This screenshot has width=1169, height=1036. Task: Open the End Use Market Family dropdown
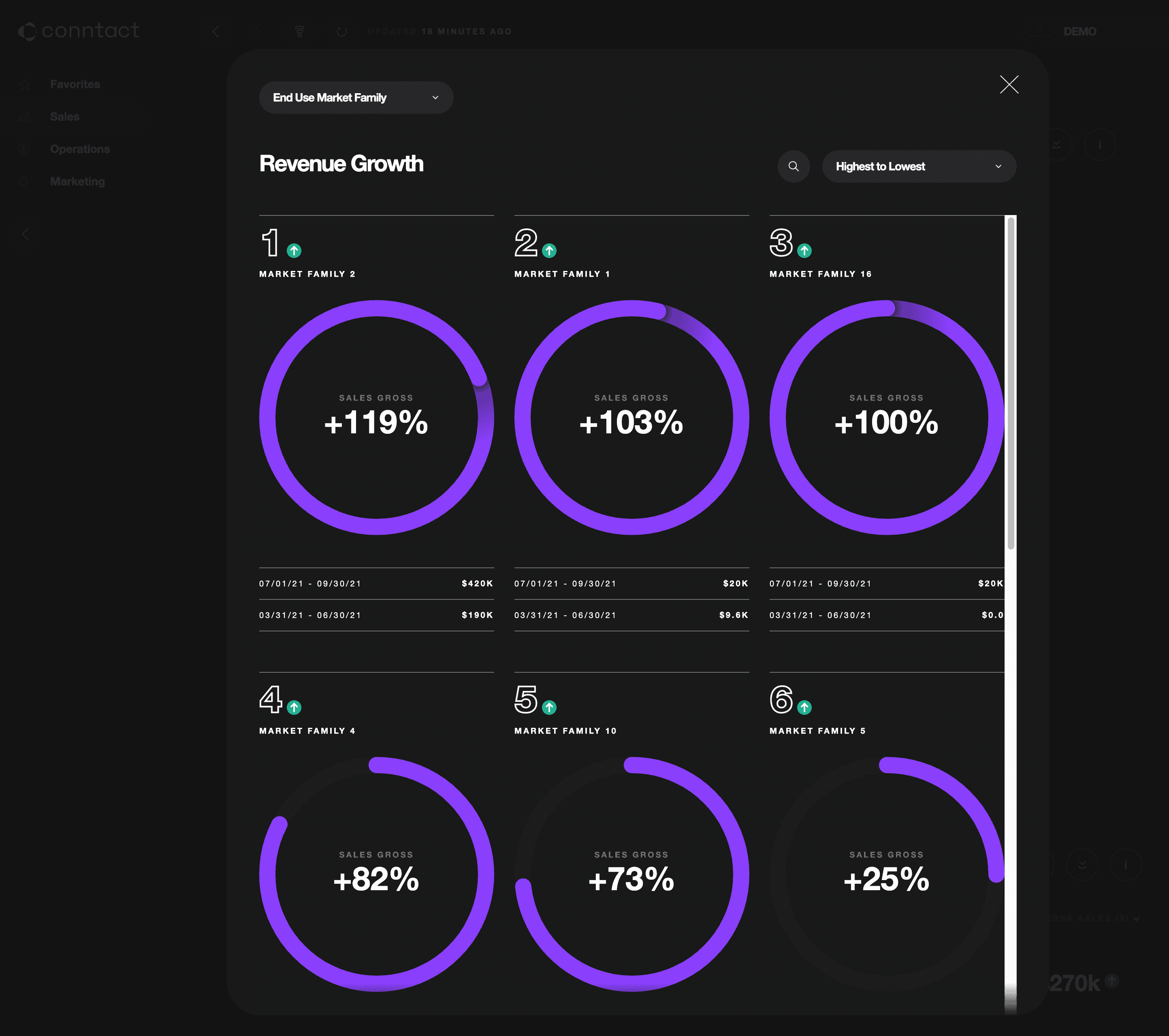[355, 97]
